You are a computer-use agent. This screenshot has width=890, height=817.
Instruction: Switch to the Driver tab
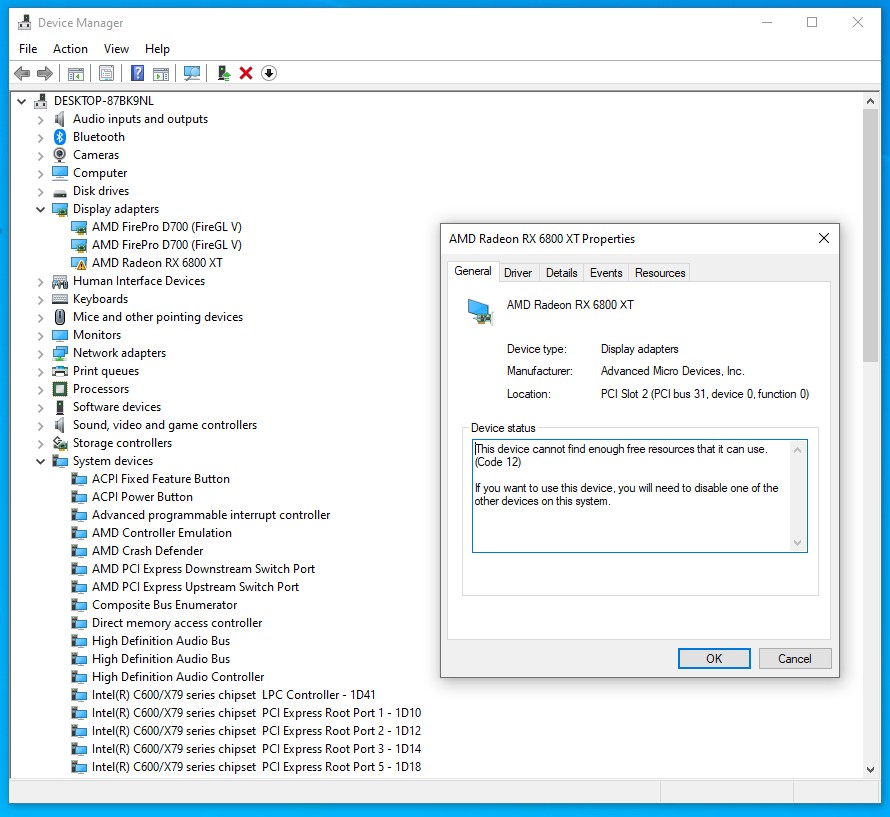click(518, 273)
